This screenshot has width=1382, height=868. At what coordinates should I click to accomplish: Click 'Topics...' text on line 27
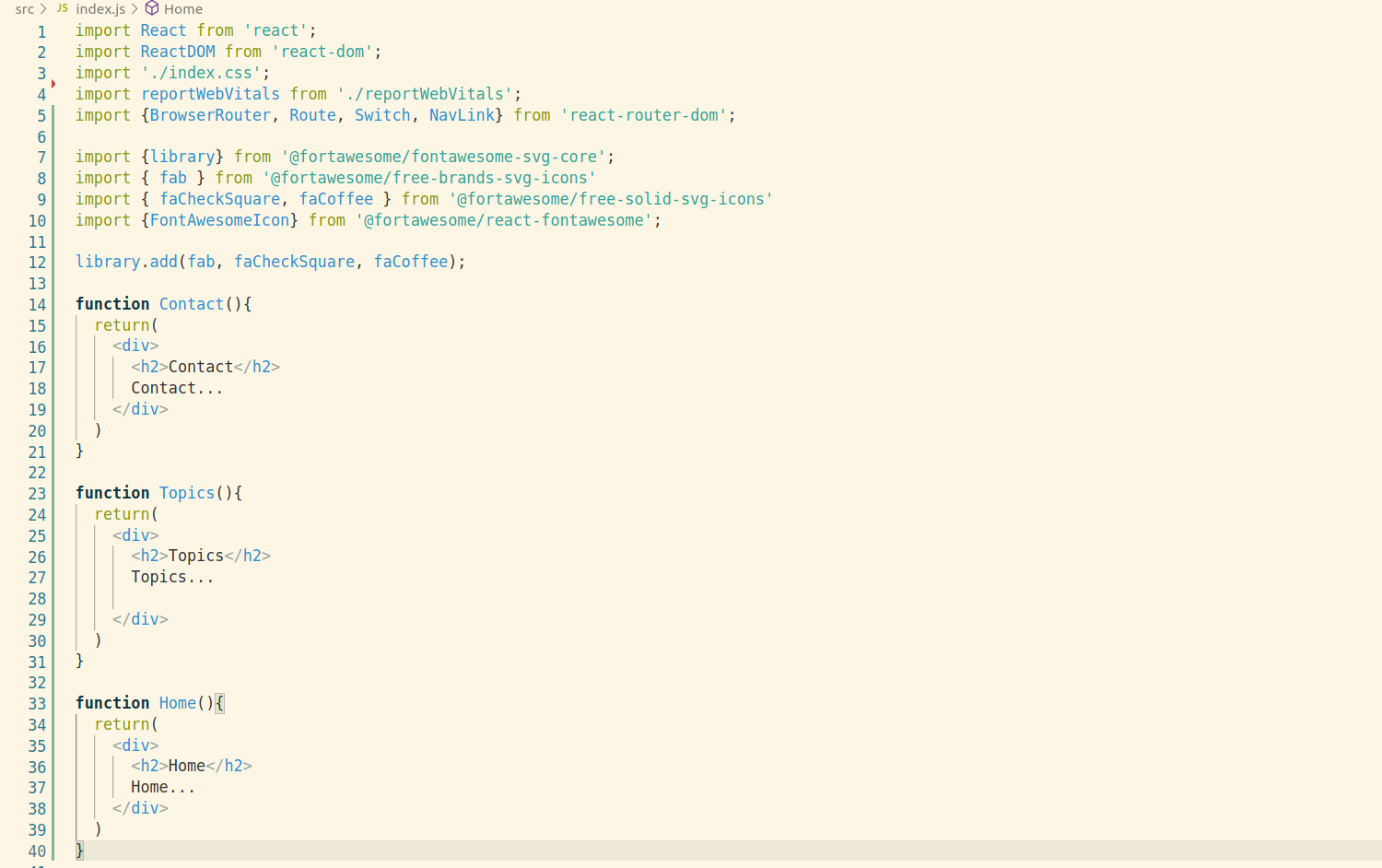click(x=172, y=577)
